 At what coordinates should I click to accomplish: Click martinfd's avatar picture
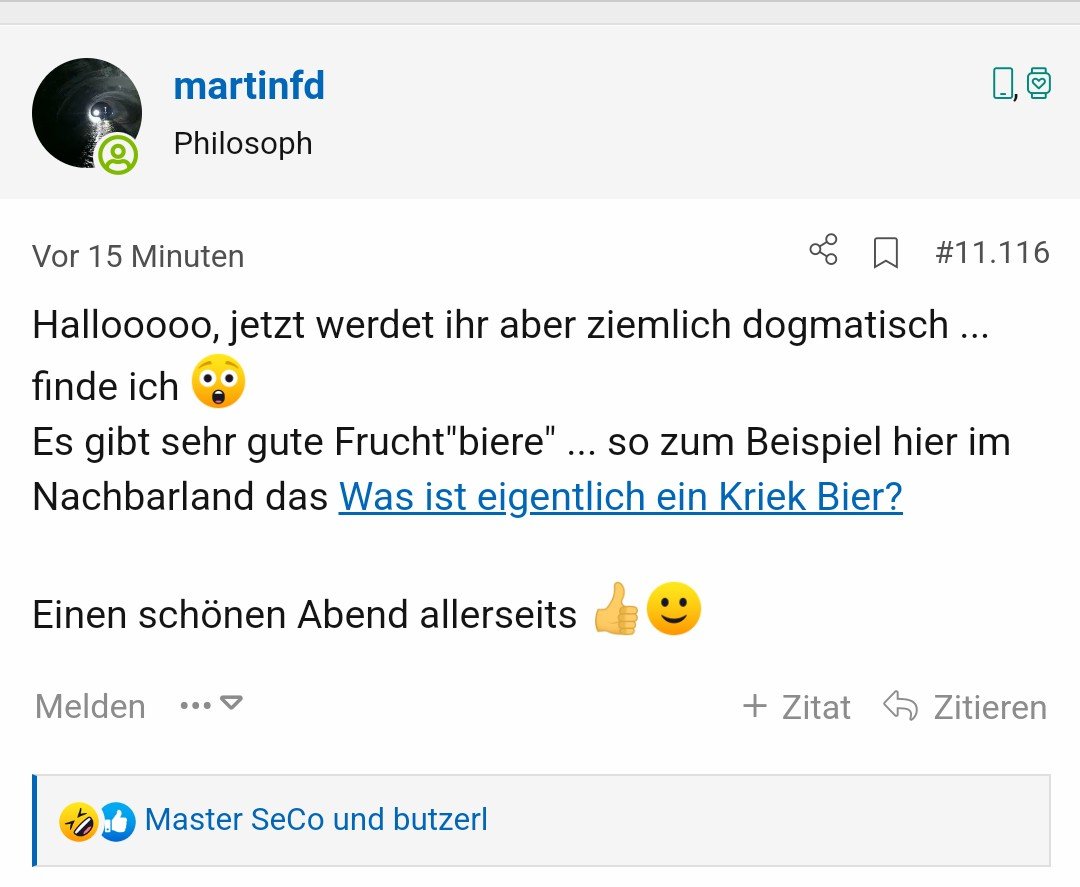[86, 112]
